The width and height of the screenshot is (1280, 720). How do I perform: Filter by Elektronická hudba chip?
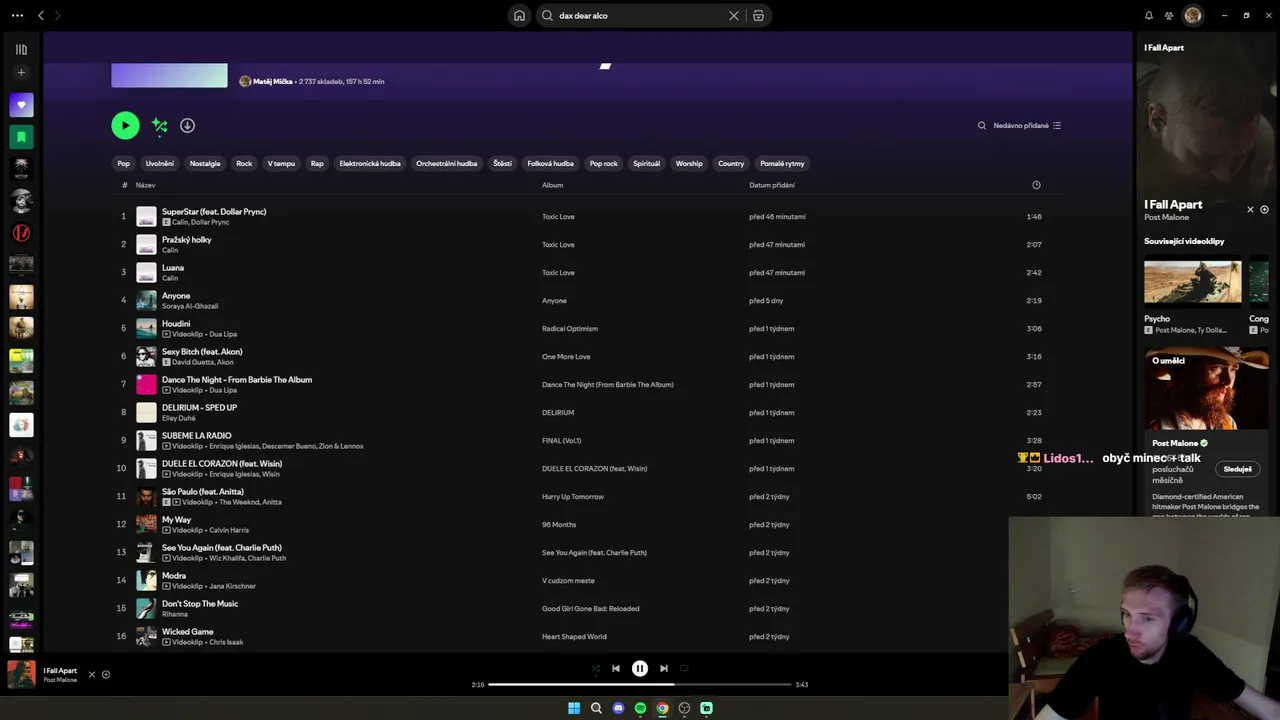pyautogui.click(x=370, y=163)
